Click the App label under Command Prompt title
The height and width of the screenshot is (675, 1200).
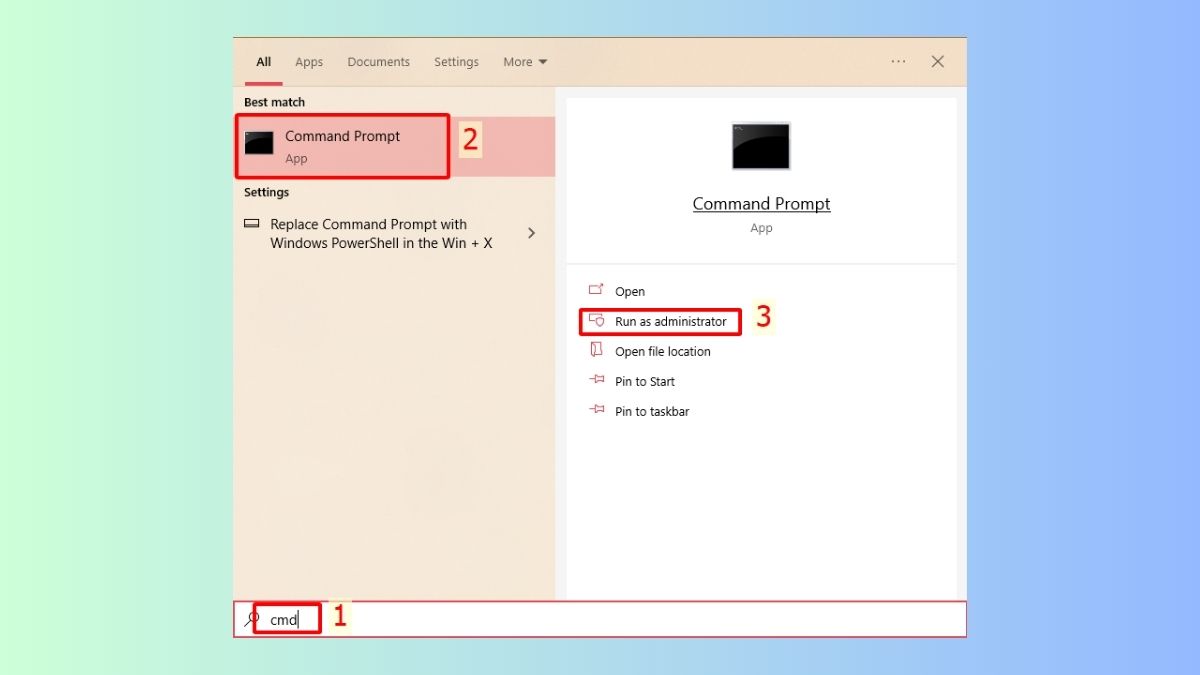click(761, 228)
